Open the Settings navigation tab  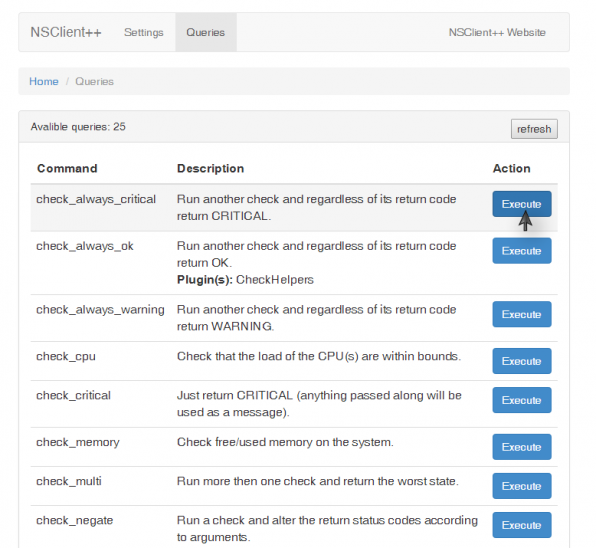pyautogui.click(x=144, y=32)
